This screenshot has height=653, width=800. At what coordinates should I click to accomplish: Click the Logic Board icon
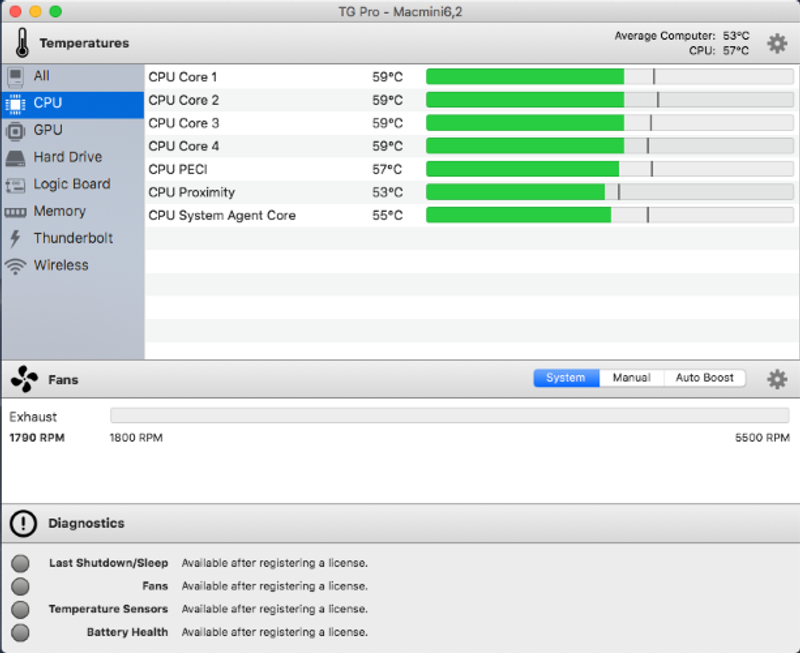(x=16, y=184)
